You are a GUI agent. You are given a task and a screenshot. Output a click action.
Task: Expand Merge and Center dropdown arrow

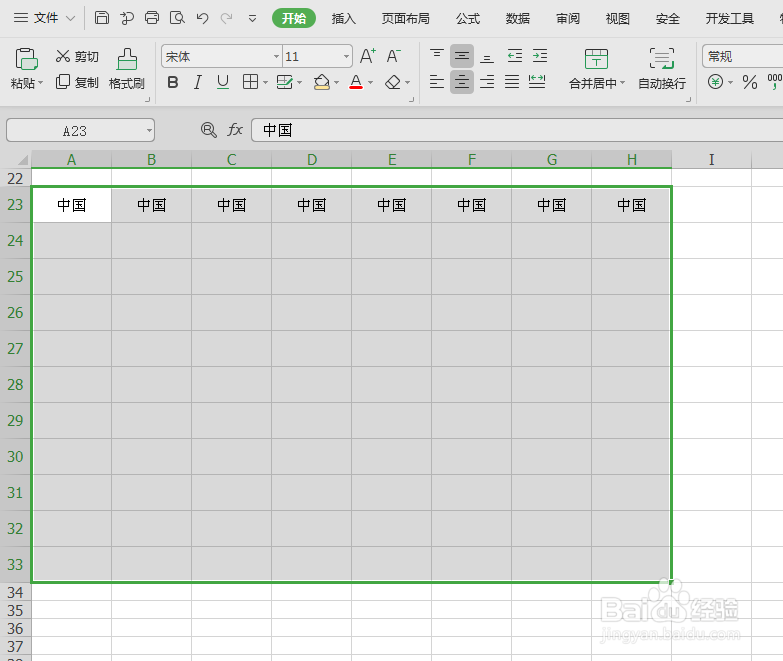pyautogui.click(x=622, y=82)
